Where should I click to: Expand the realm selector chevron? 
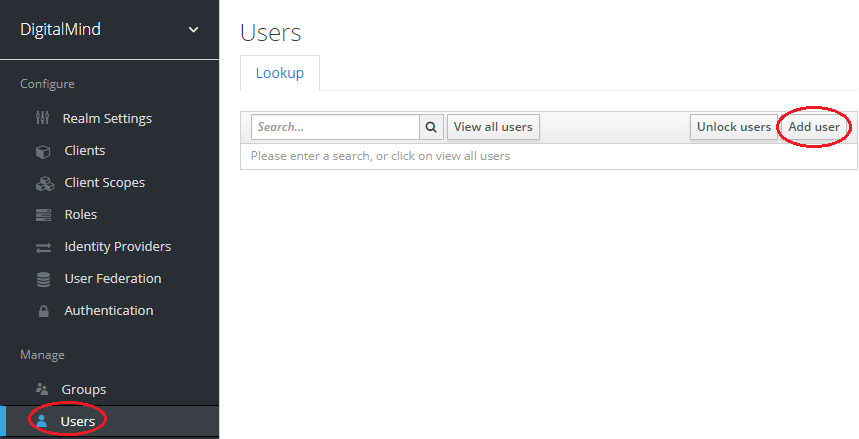[x=194, y=30]
